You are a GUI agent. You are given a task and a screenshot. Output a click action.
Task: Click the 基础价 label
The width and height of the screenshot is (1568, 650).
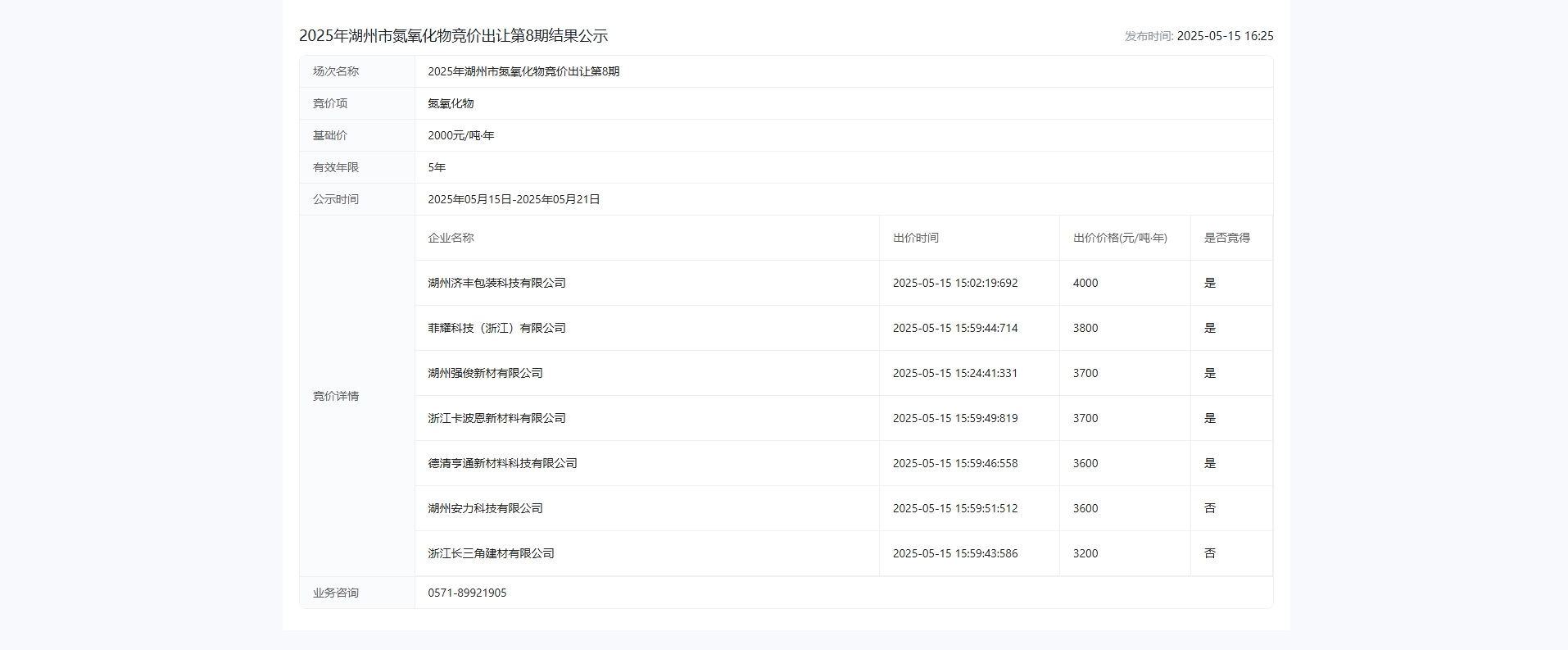tap(330, 135)
